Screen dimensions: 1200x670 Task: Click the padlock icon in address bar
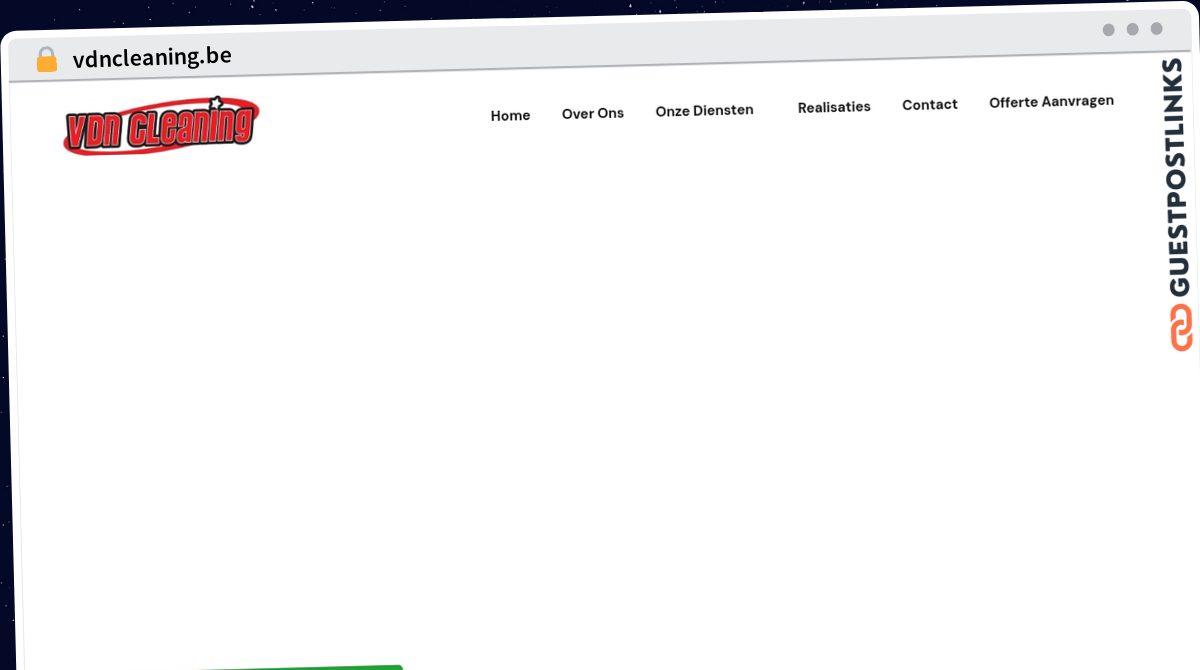tap(46, 60)
